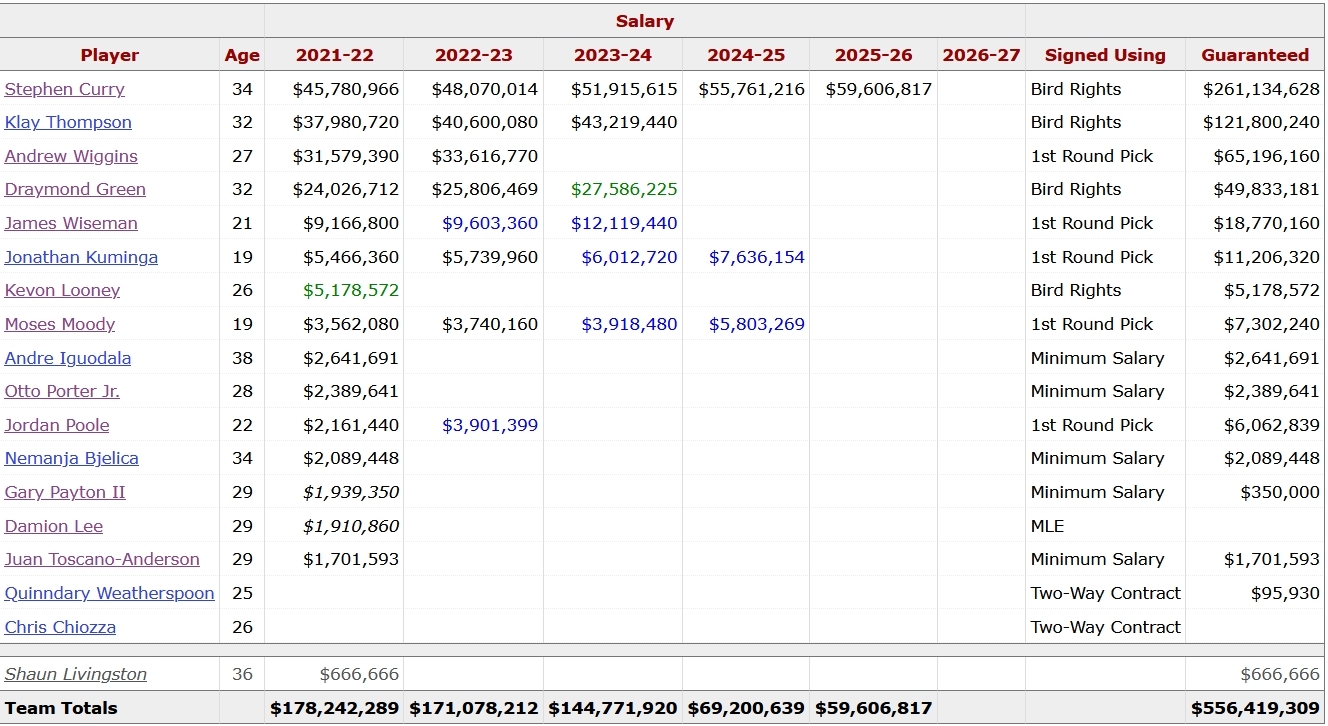The width and height of the screenshot is (1328, 726).
Task: Open Stephen Curry player link
Action: [65, 89]
